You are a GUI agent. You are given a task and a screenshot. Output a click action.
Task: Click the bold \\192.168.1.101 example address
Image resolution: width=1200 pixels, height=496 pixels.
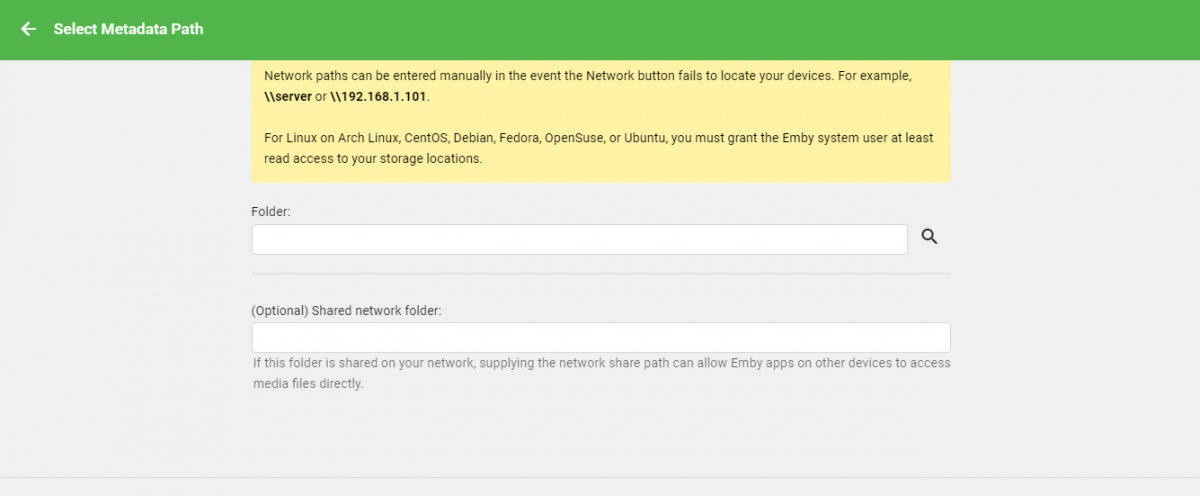click(x=379, y=97)
